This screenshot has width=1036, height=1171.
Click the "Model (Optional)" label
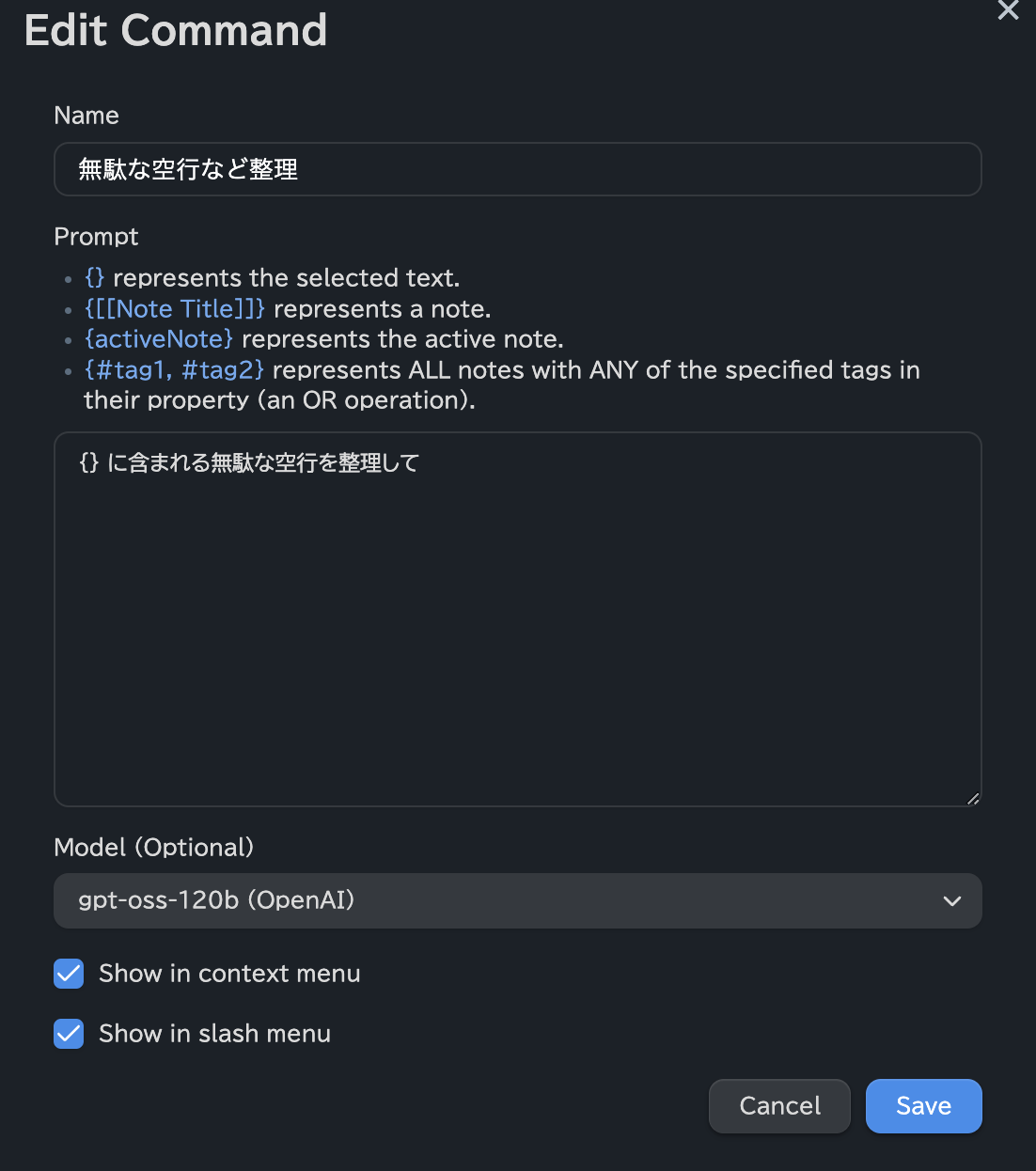point(154,848)
